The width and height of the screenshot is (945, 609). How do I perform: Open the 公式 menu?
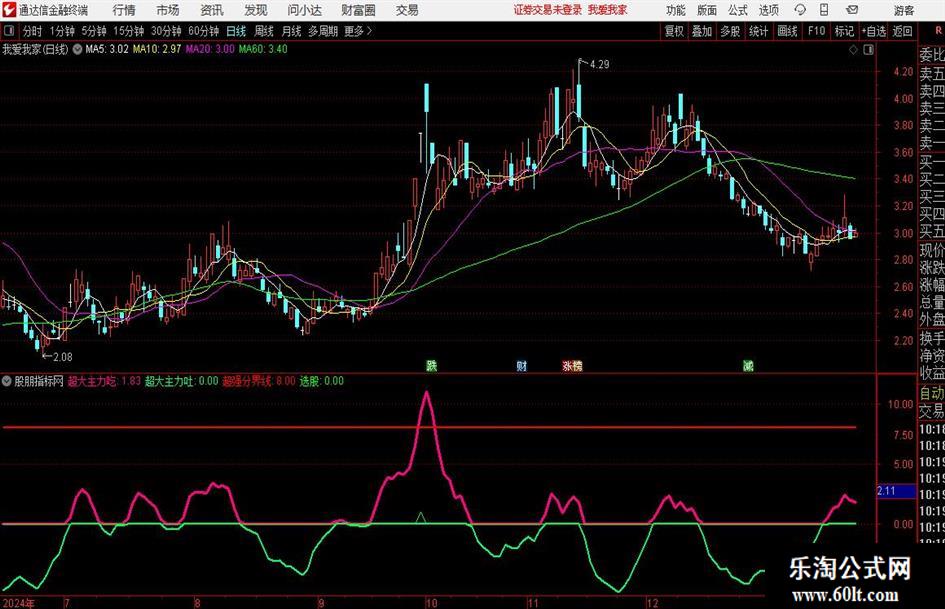click(737, 10)
